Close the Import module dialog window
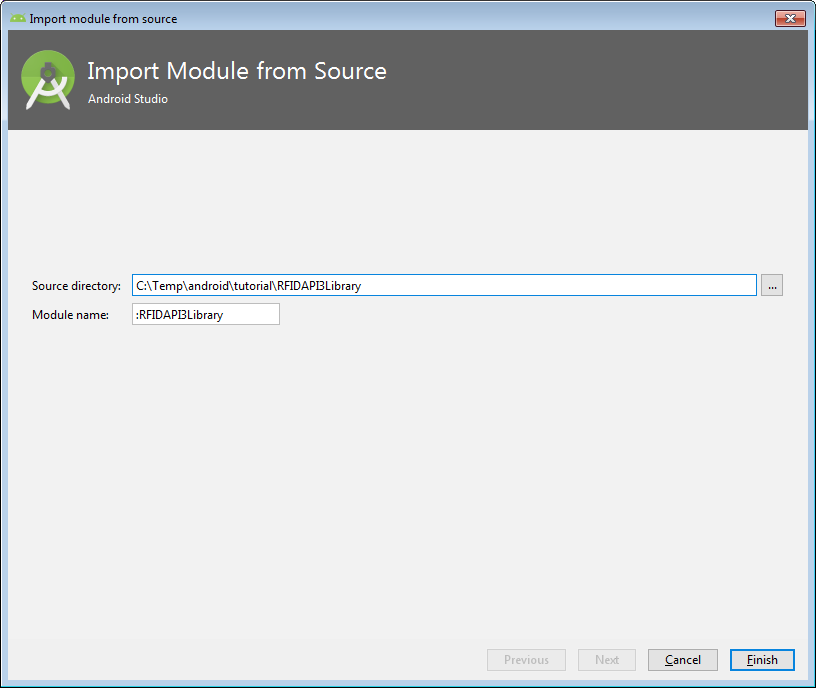The image size is (816, 688). click(790, 18)
